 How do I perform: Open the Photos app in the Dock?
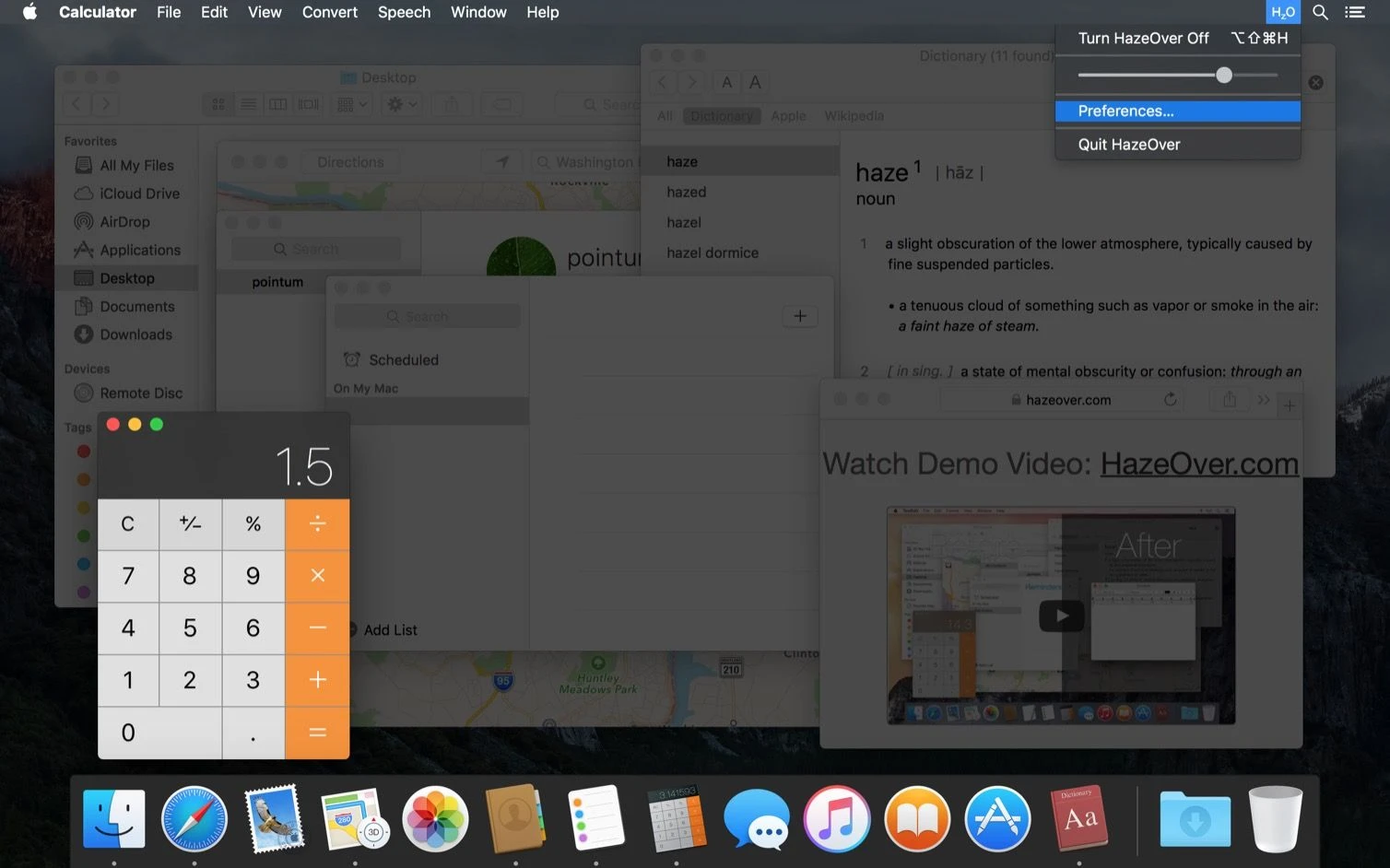435,819
